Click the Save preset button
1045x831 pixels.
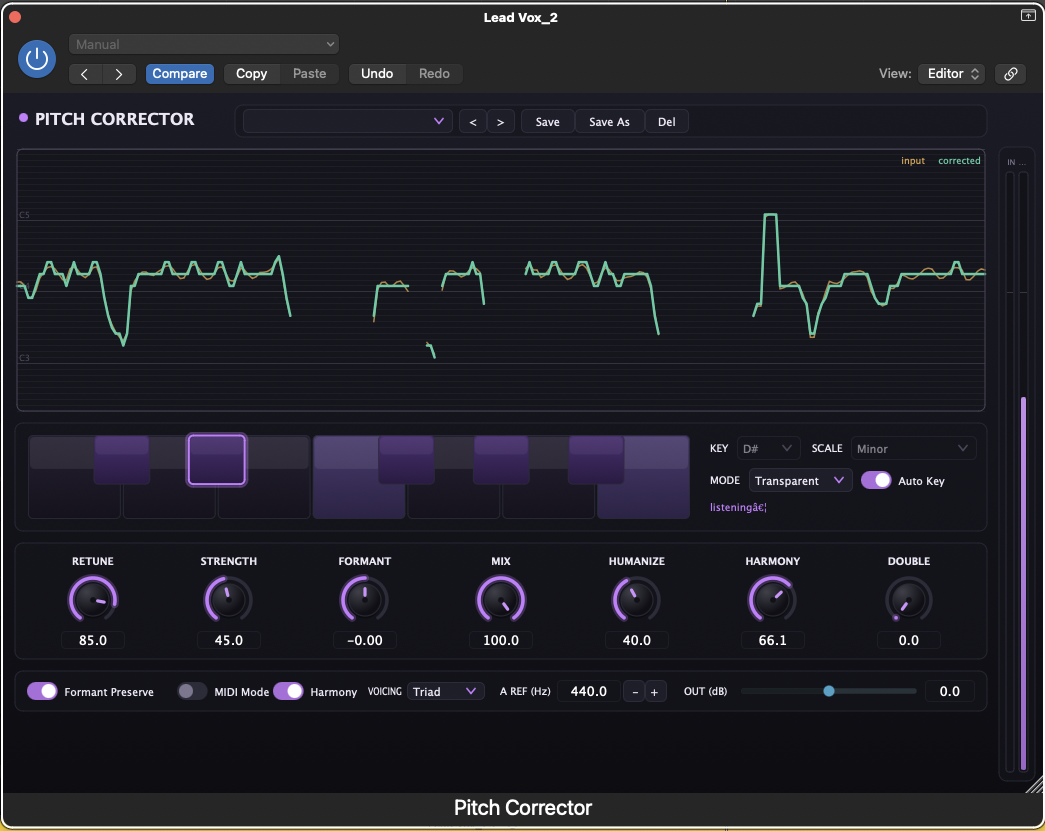[548, 122]
